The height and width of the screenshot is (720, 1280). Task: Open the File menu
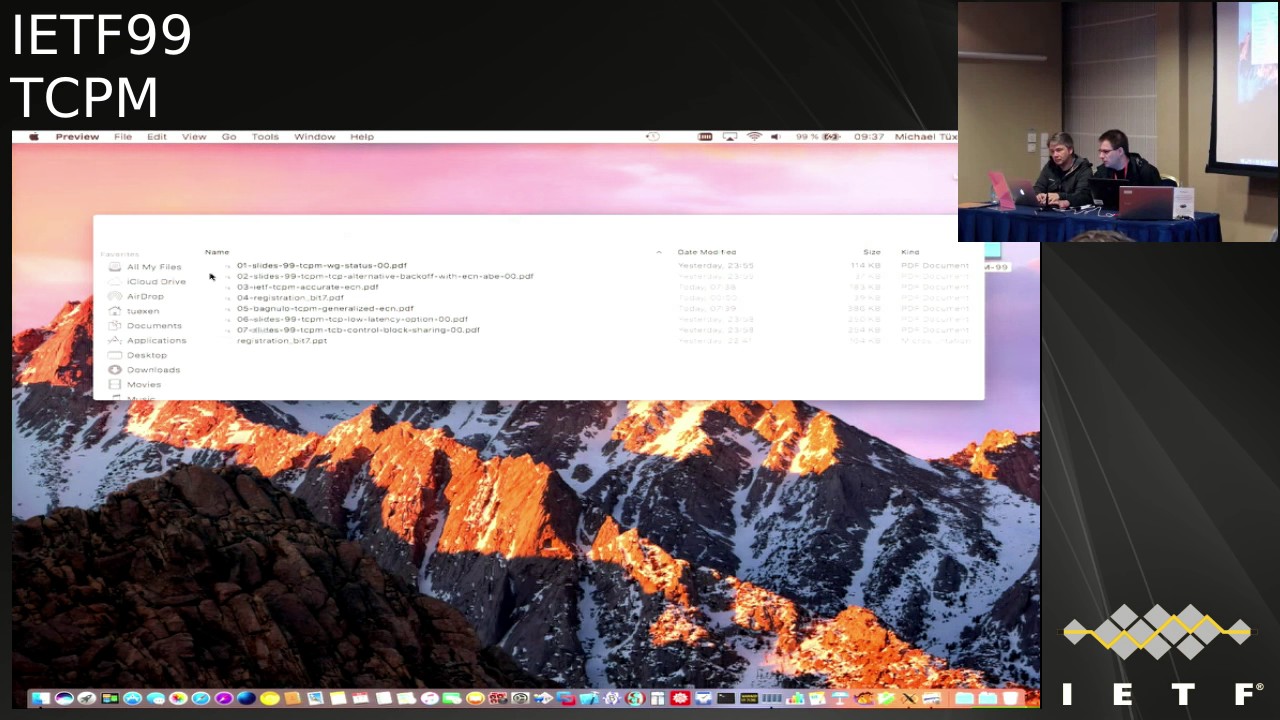coord(123,137)
